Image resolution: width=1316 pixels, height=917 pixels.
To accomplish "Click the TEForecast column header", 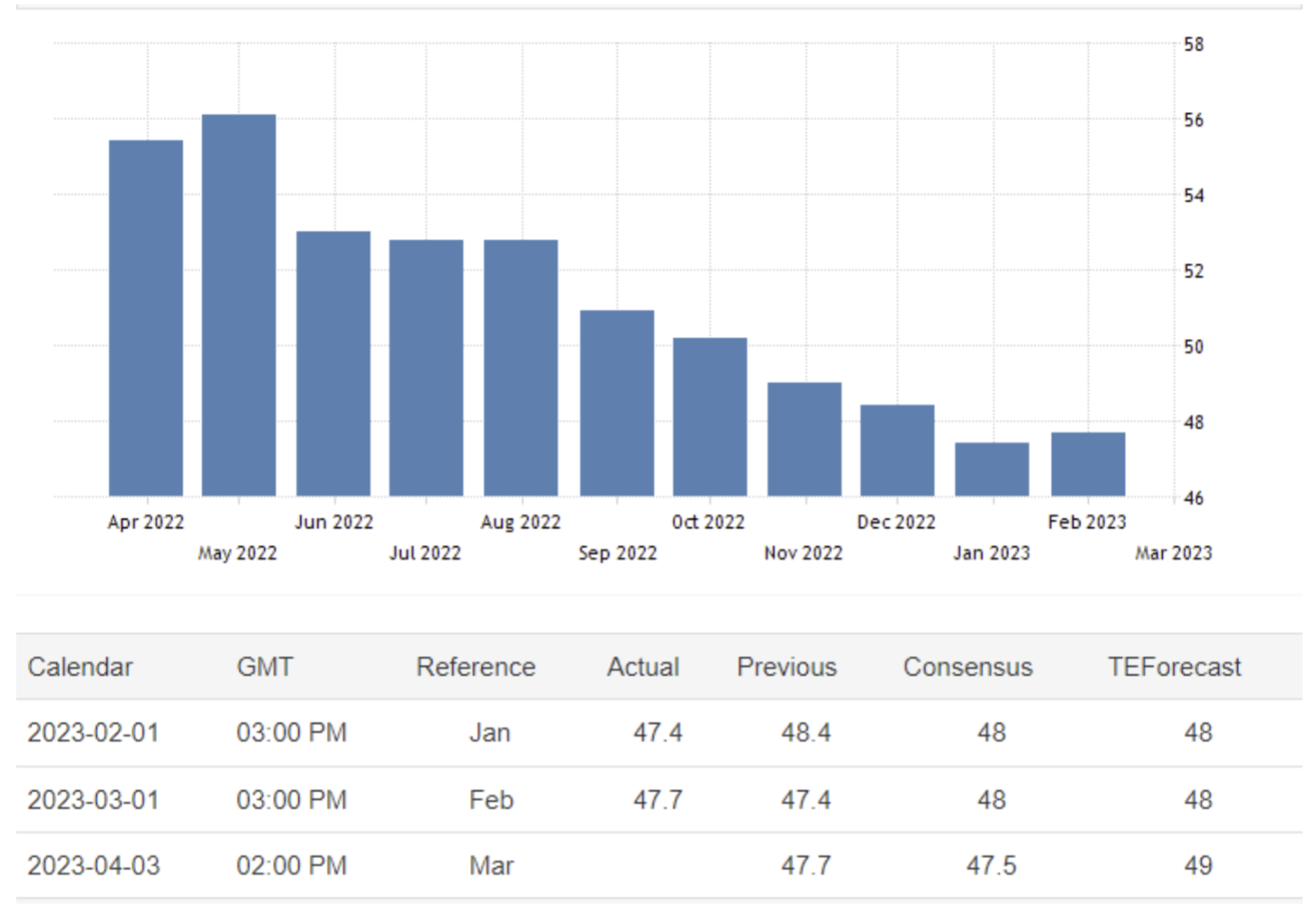I will tap(1174, 667).
